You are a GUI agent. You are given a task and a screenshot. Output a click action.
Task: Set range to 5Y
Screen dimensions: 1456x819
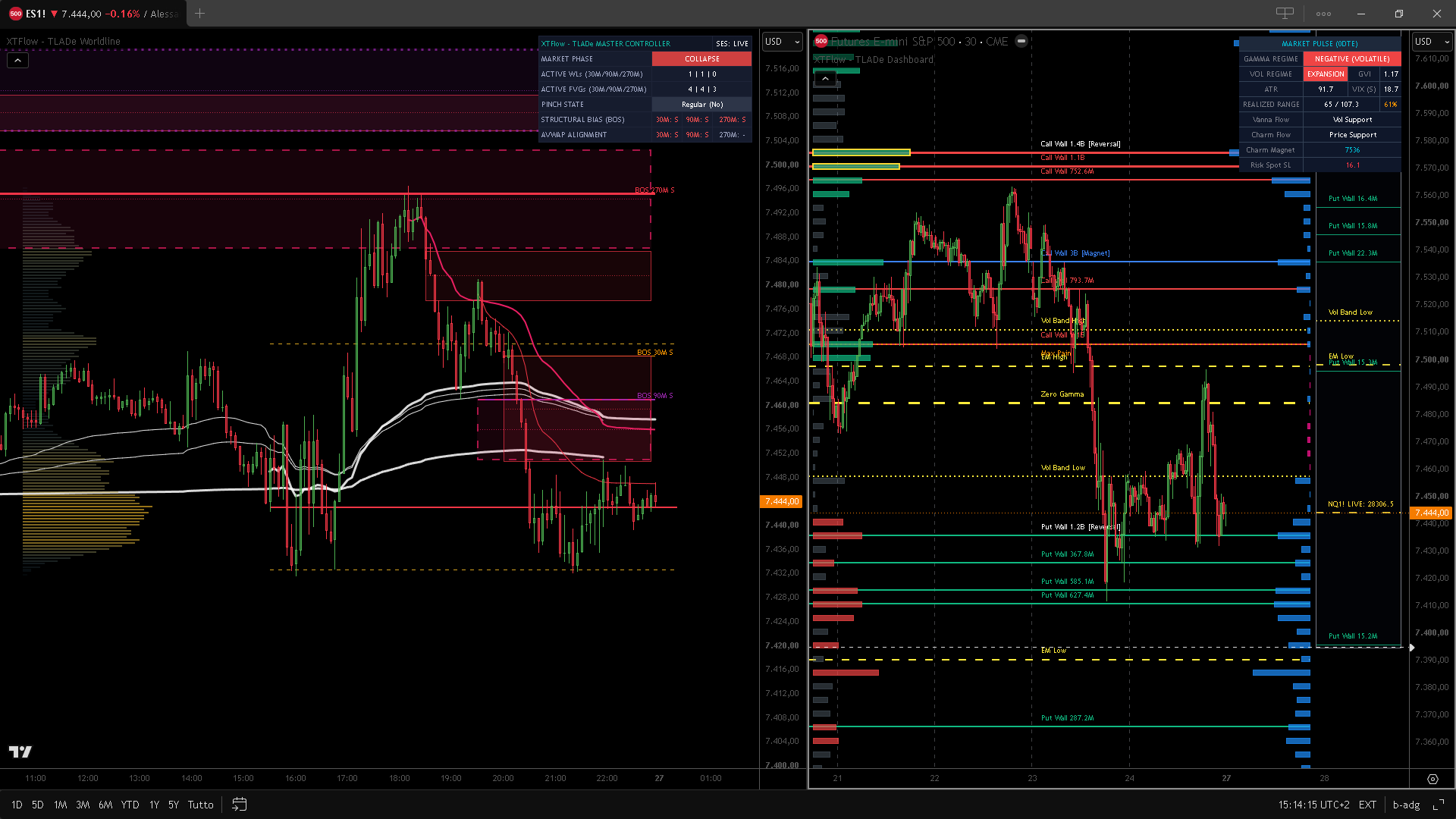click(174, 805)
